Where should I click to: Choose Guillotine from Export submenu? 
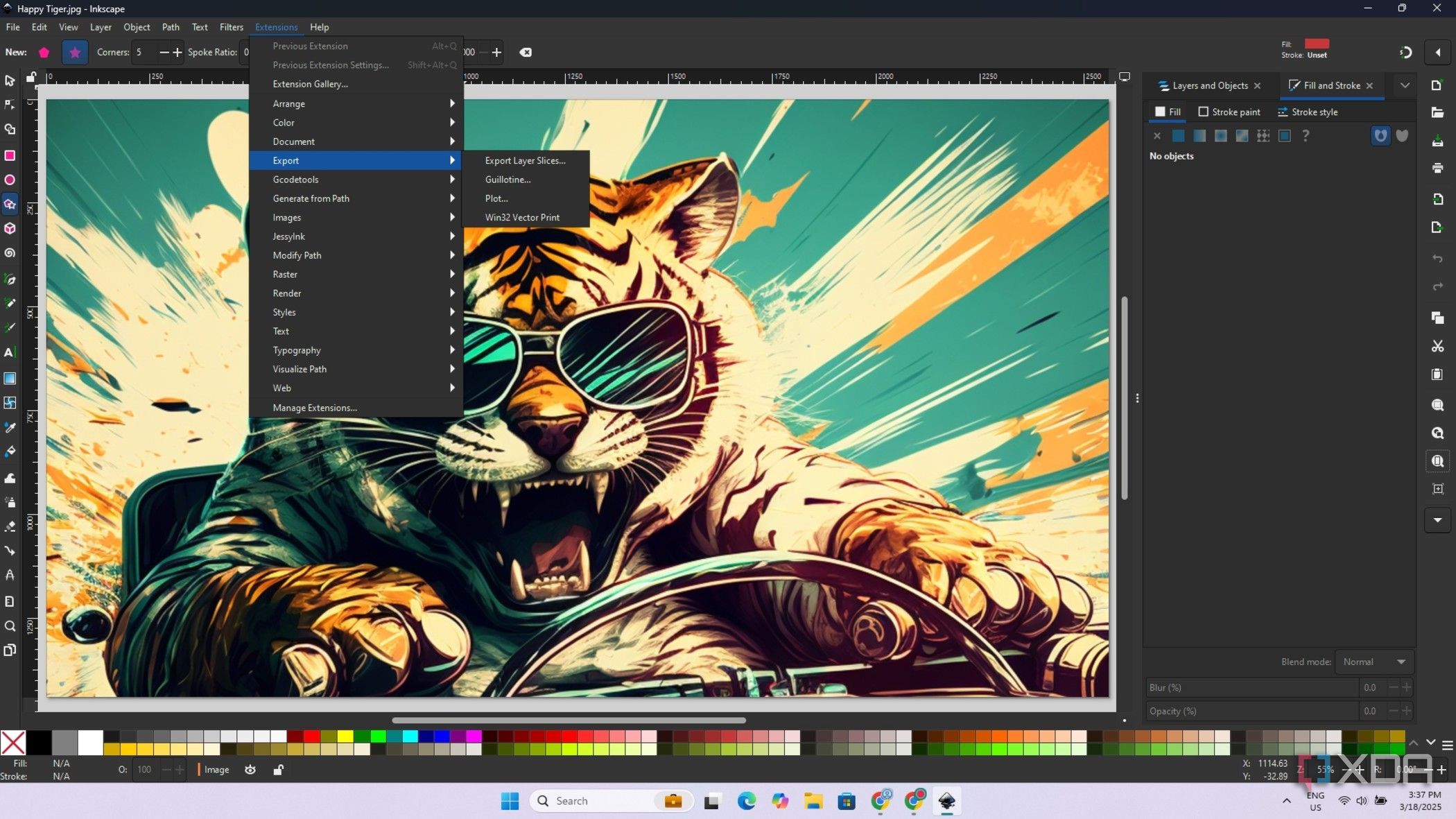point(526,179)
